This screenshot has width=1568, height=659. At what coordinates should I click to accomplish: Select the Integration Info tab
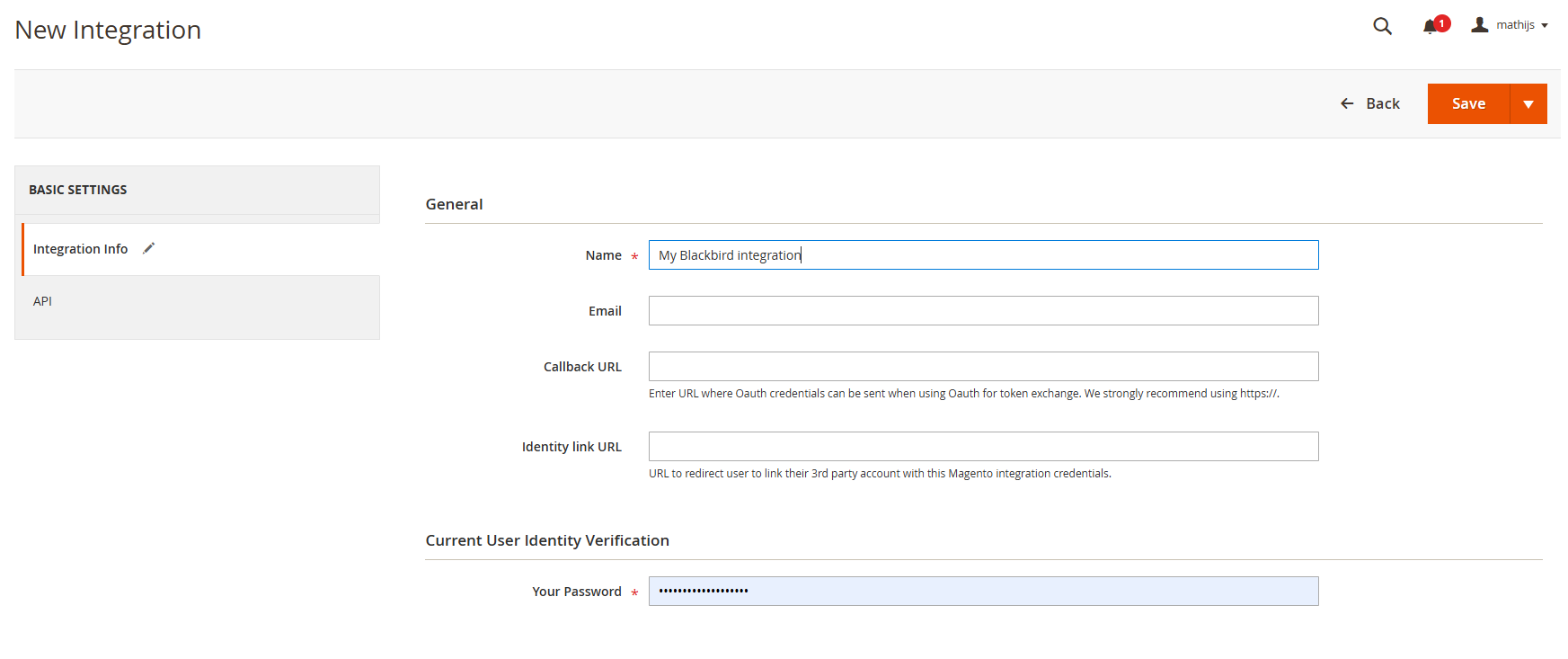[201, 249]
